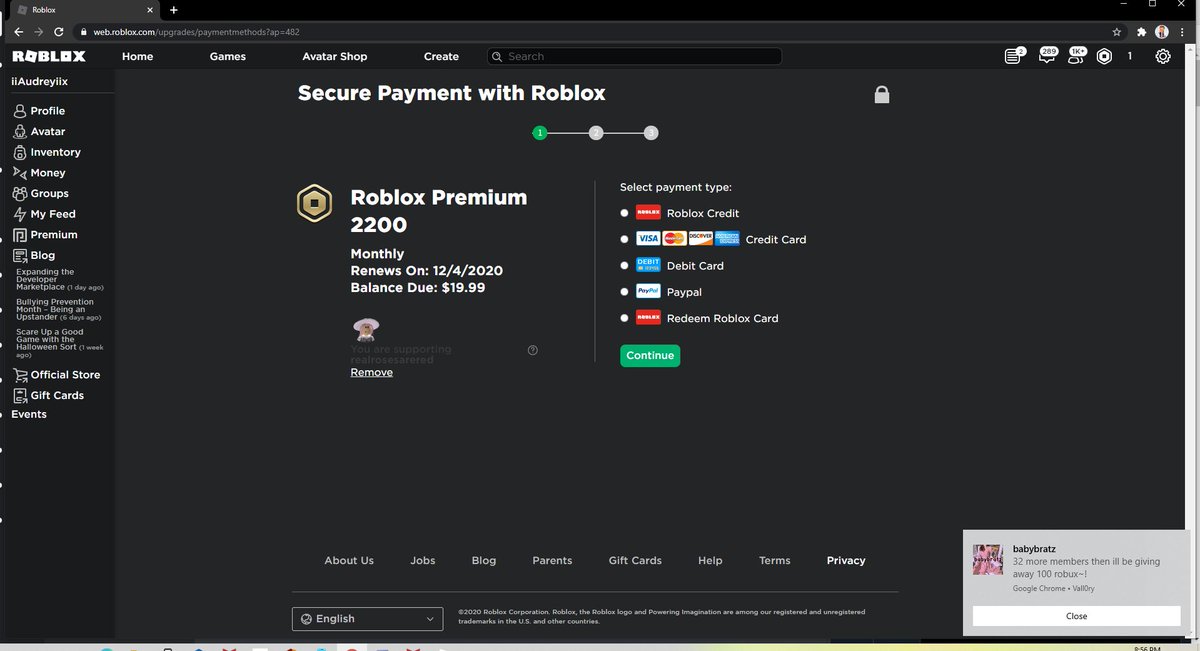The width and height of the screenshot is (1200, 651).
Task: Click the Avatar icon in the sidebar
Action: [20, 131]
